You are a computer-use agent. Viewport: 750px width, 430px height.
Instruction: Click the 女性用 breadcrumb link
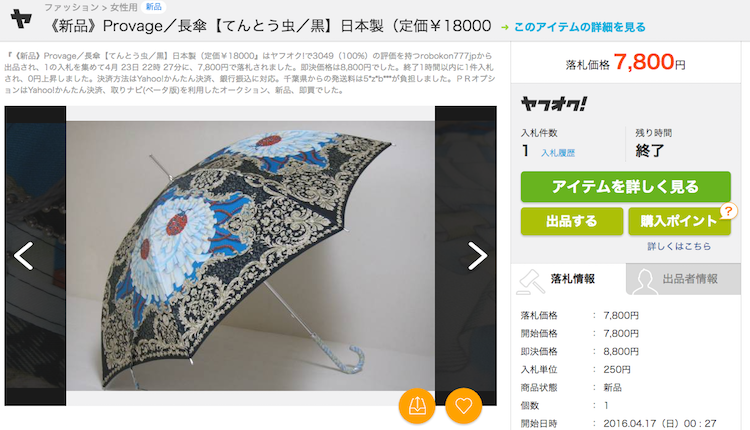[123, 7]
